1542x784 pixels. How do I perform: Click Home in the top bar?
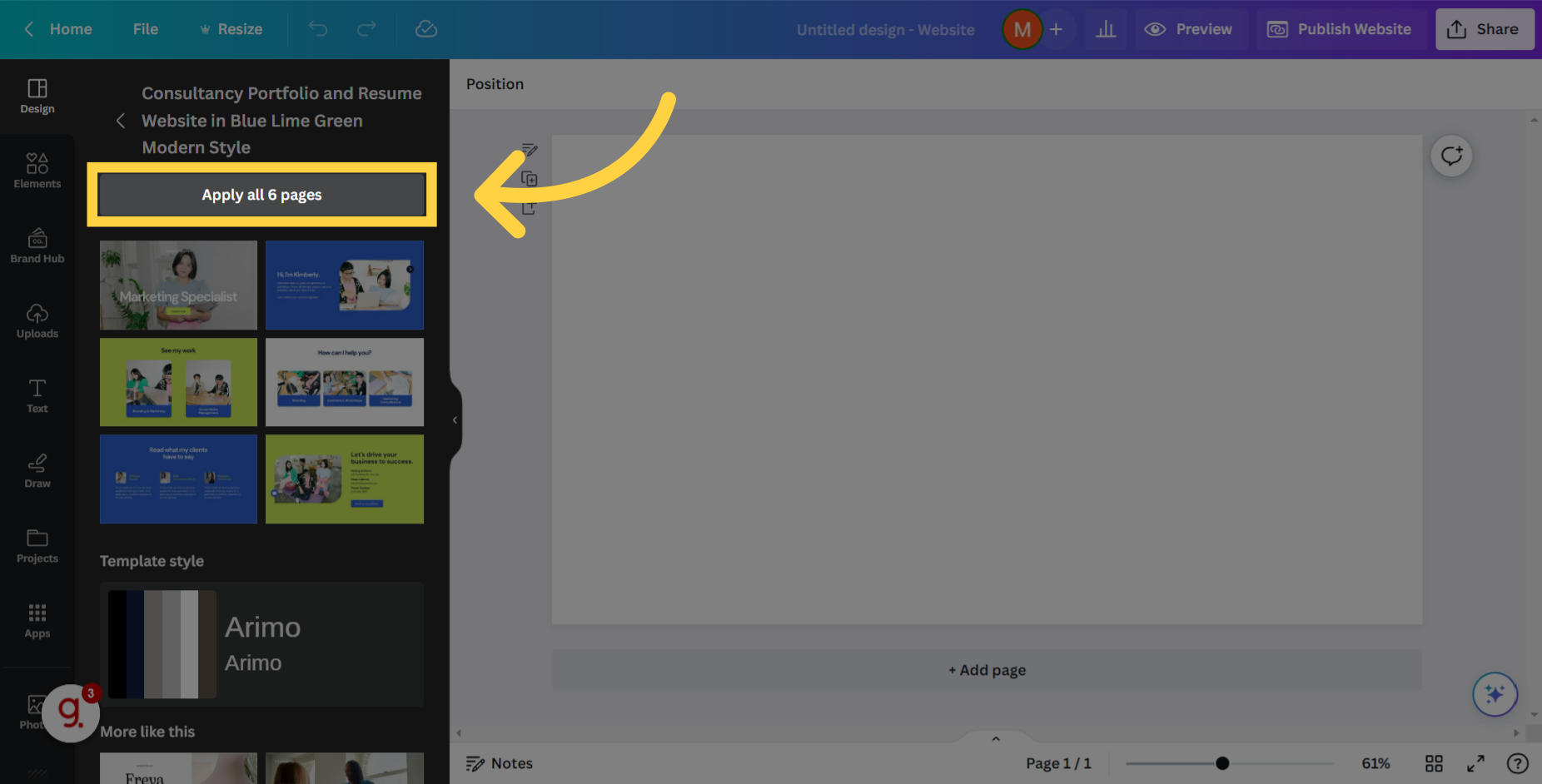coord(70,28)
